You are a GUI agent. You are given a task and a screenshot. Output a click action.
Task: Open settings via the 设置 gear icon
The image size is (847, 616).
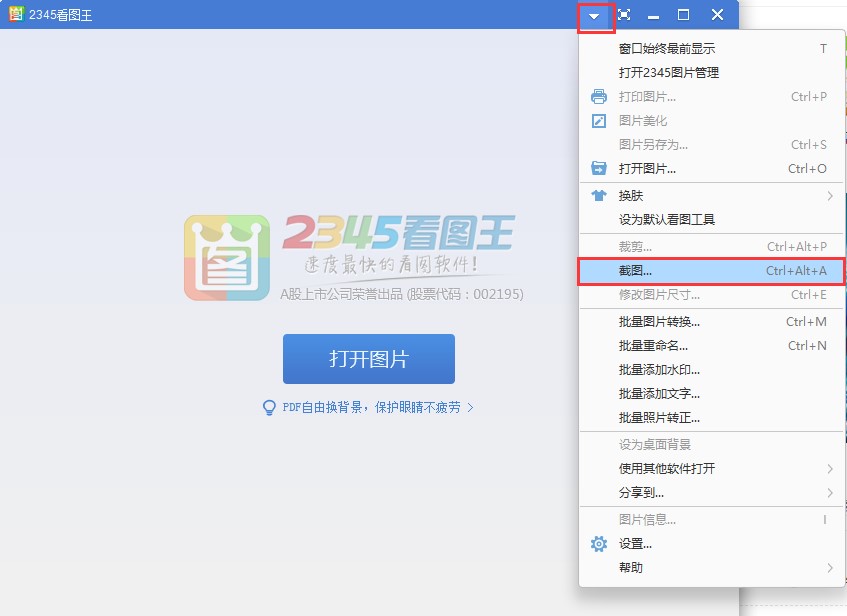(598, 543)
